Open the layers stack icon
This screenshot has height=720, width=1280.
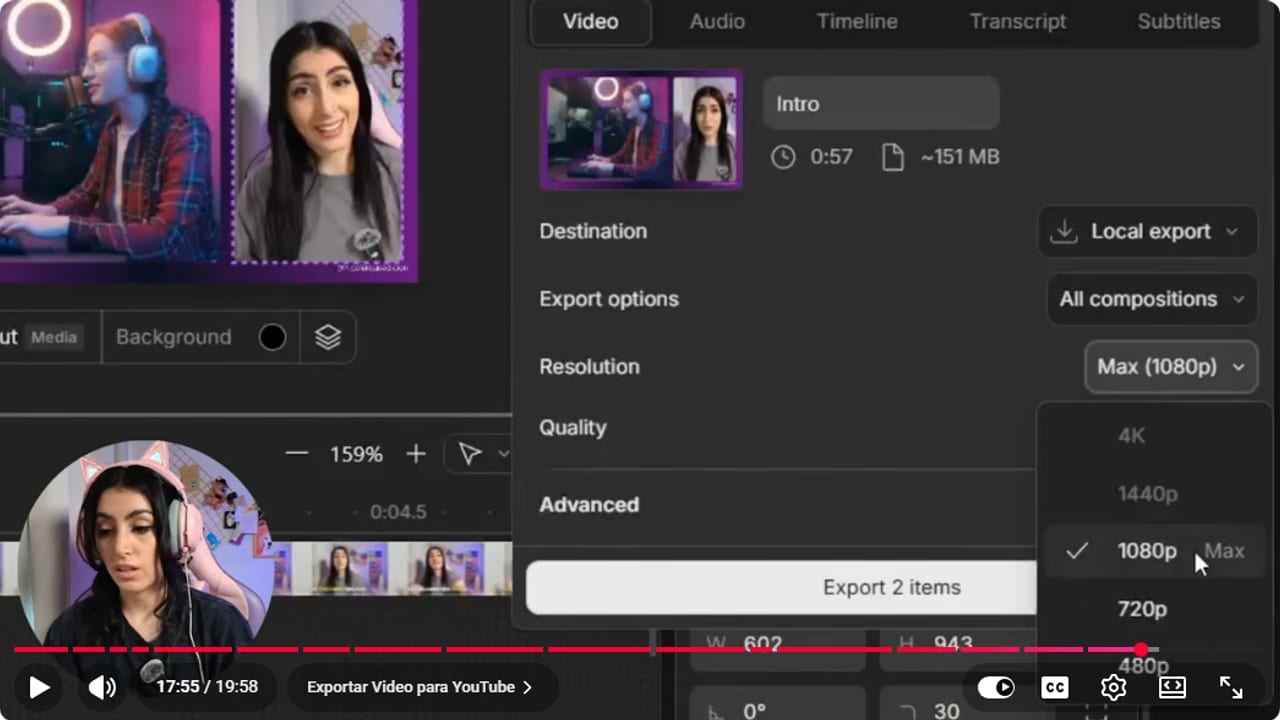[328, 337]
